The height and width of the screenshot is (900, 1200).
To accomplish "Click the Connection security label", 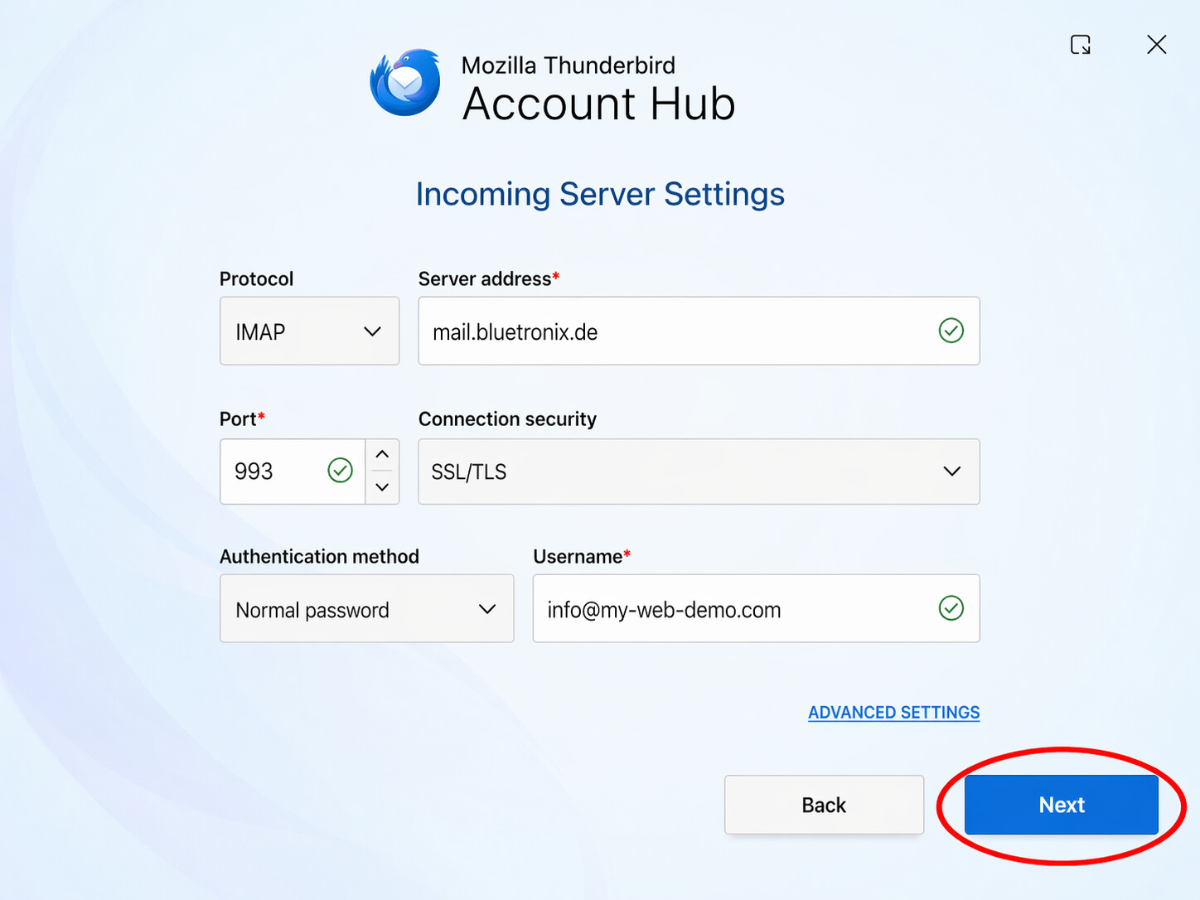I will coord(507,419).
